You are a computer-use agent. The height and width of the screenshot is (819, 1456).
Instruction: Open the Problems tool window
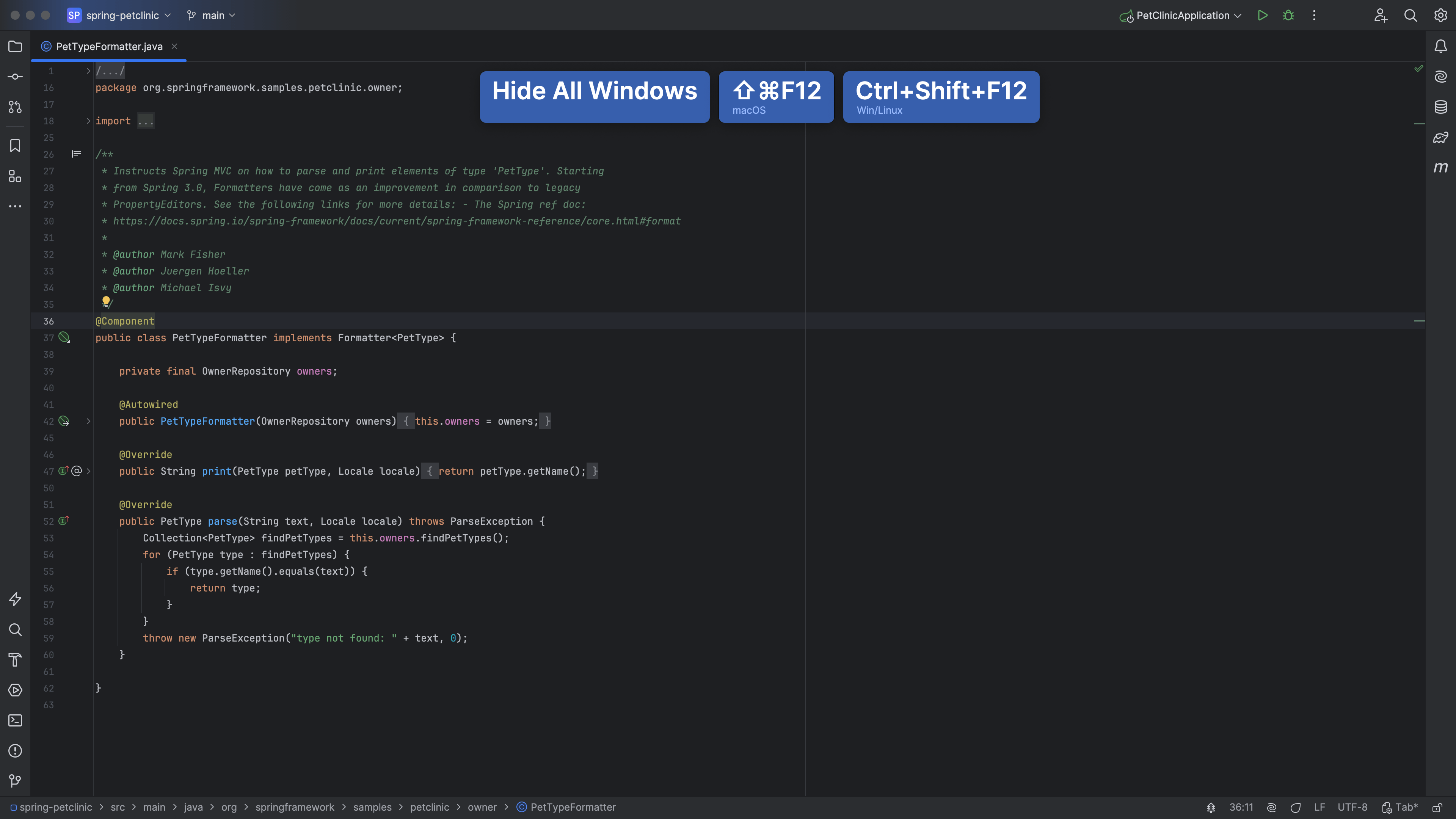tap(15, 751)
